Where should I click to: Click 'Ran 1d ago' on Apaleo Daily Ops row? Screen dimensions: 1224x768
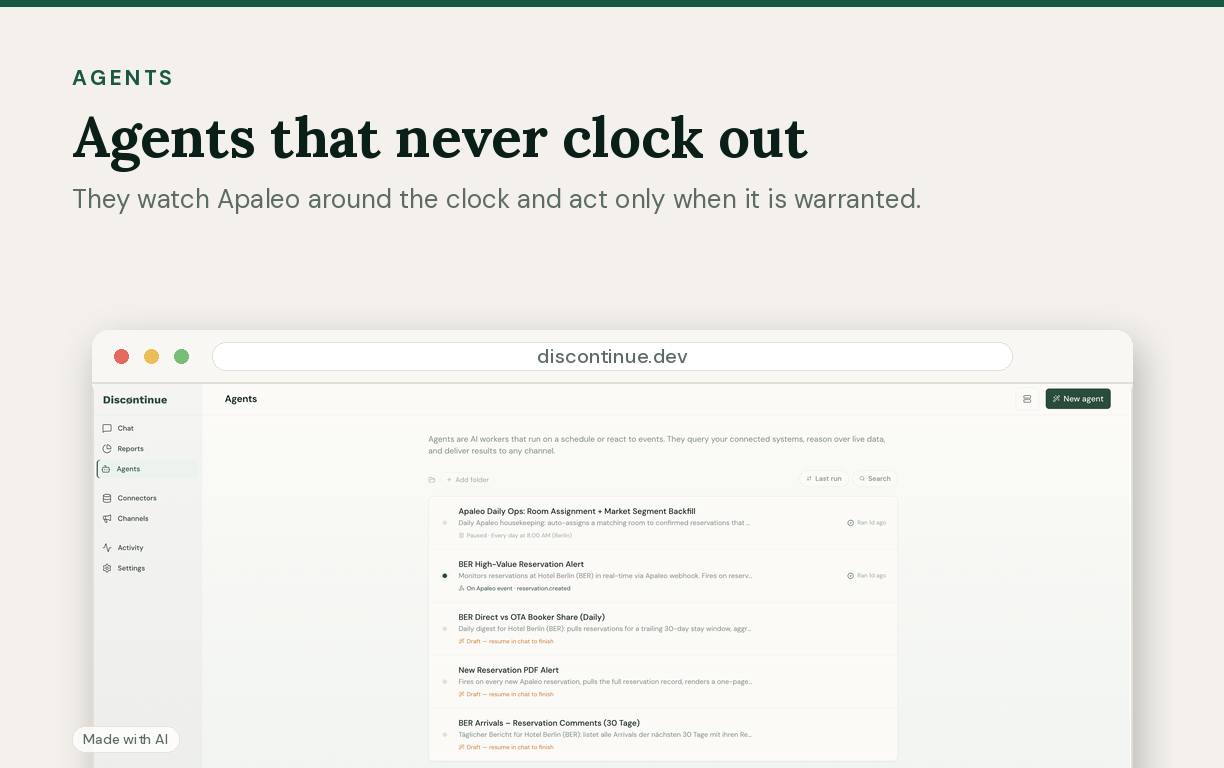point(867,523)
